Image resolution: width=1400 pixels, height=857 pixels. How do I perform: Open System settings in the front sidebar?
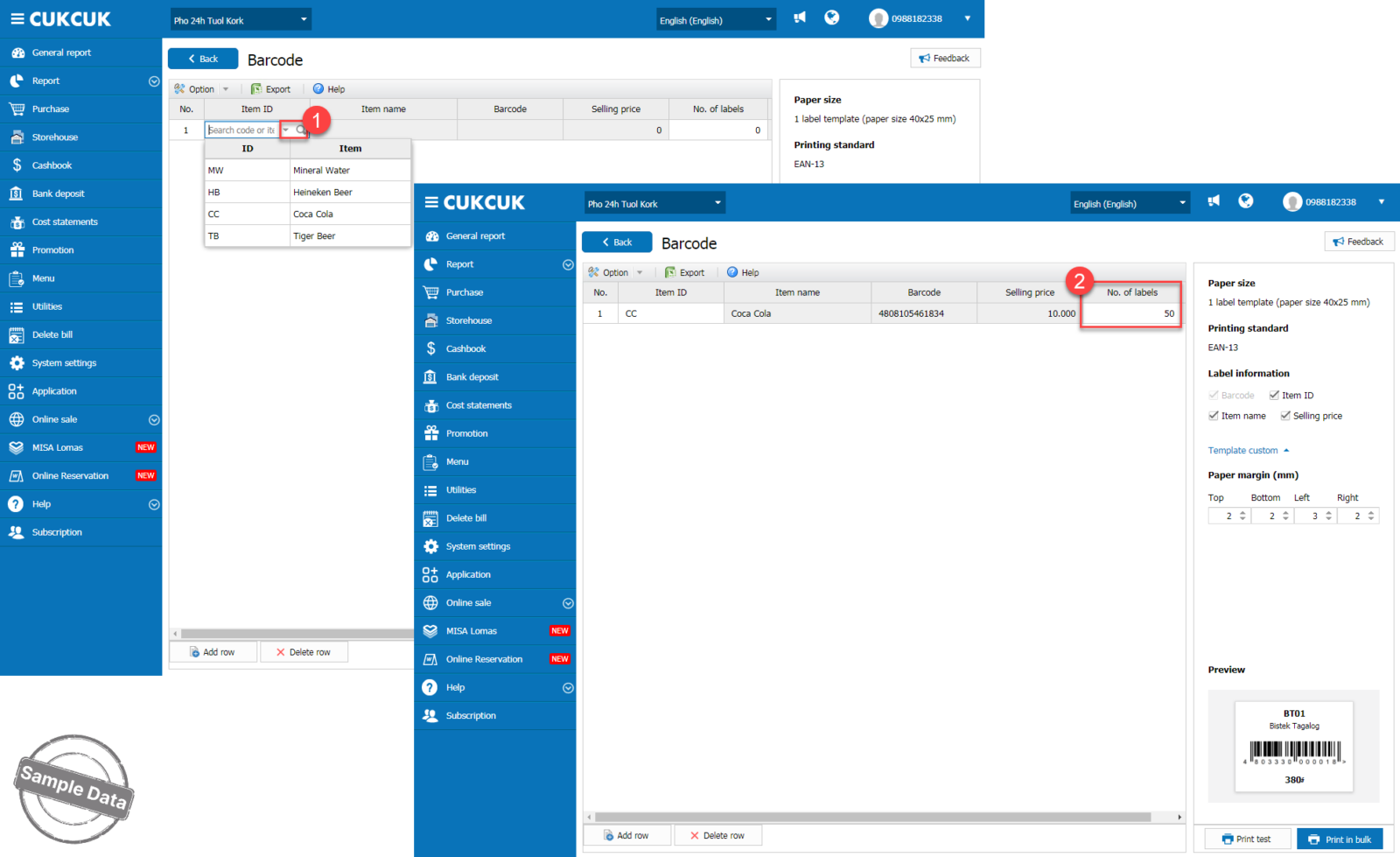pyautogui.click(x=478, y=546)
